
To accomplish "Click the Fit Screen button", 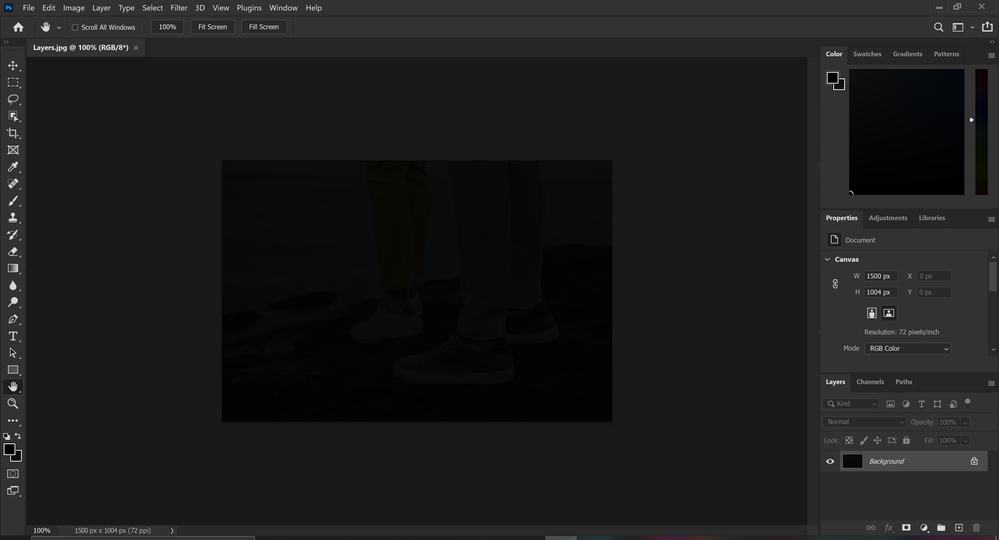I will 212,27.
